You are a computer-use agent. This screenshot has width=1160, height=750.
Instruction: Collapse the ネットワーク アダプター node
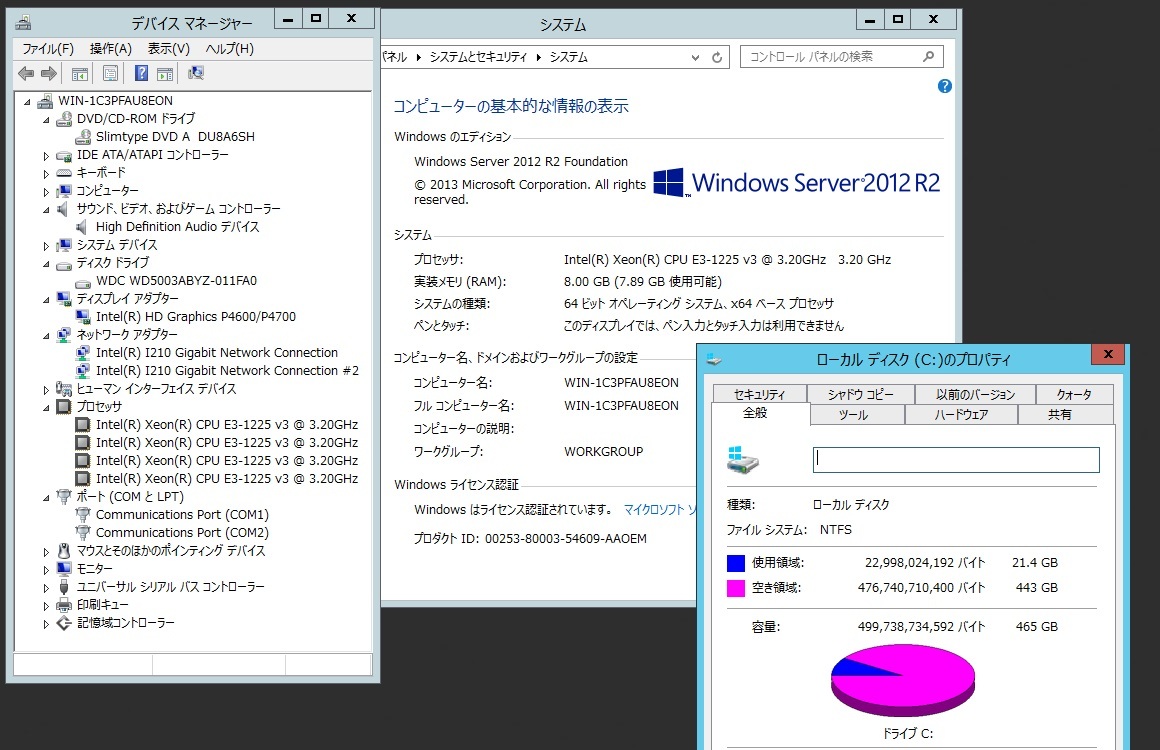coord(46,335)
